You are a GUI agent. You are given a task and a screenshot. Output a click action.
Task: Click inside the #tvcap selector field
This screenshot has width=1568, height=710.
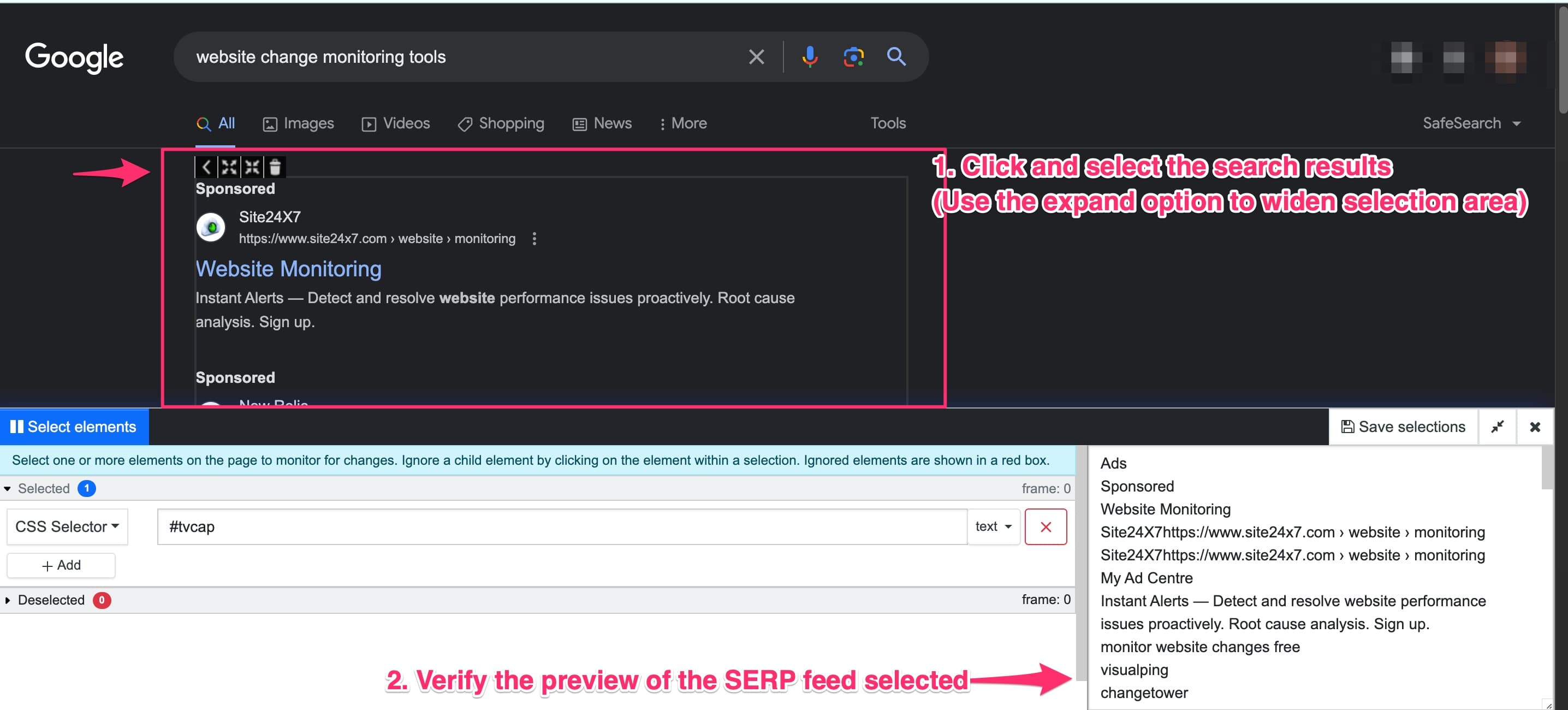(x=548, y=526)
